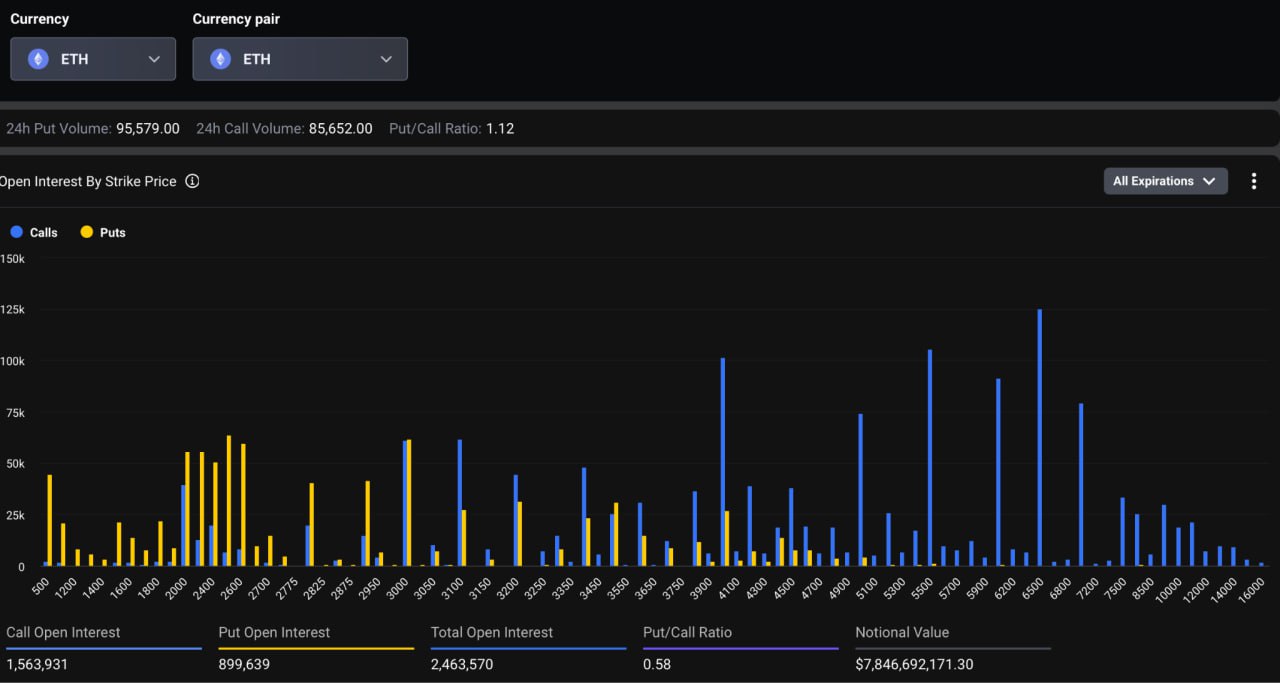Open the All Expirations dropdown
Image resolution: width=1280 pixels, height=683 pixels.
1165,181
